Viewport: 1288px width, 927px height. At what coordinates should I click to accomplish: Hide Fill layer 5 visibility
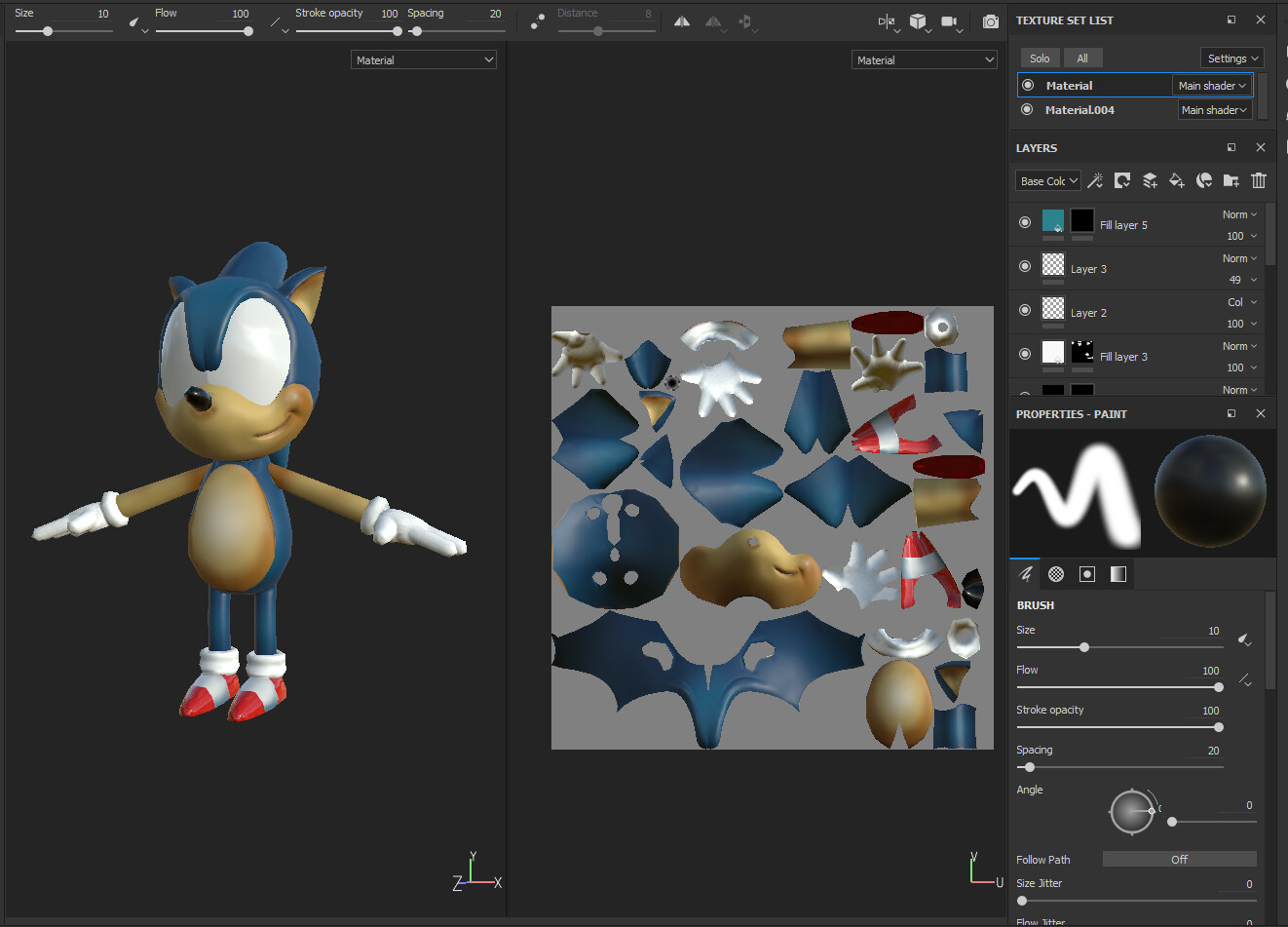[x=1025, y=222]
